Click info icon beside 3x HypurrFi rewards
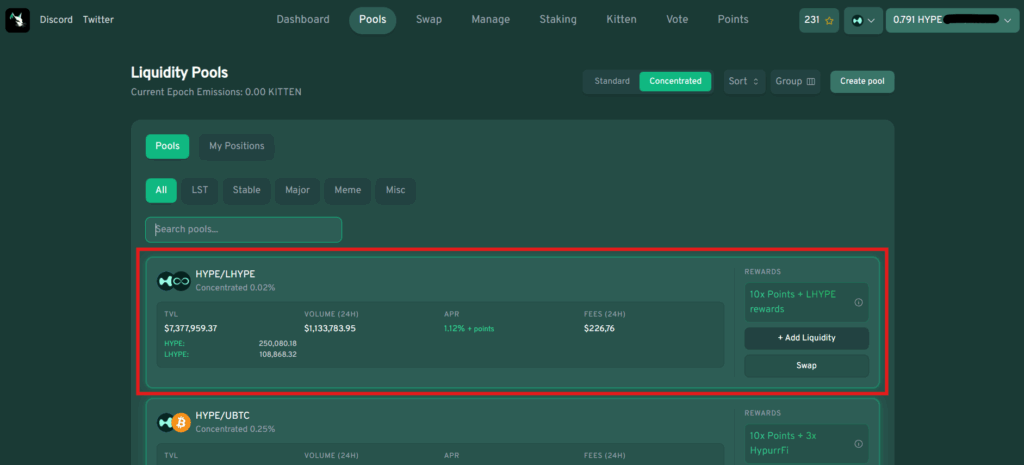Viewport: 1024px width, 465px height. [x=859, y=444]
